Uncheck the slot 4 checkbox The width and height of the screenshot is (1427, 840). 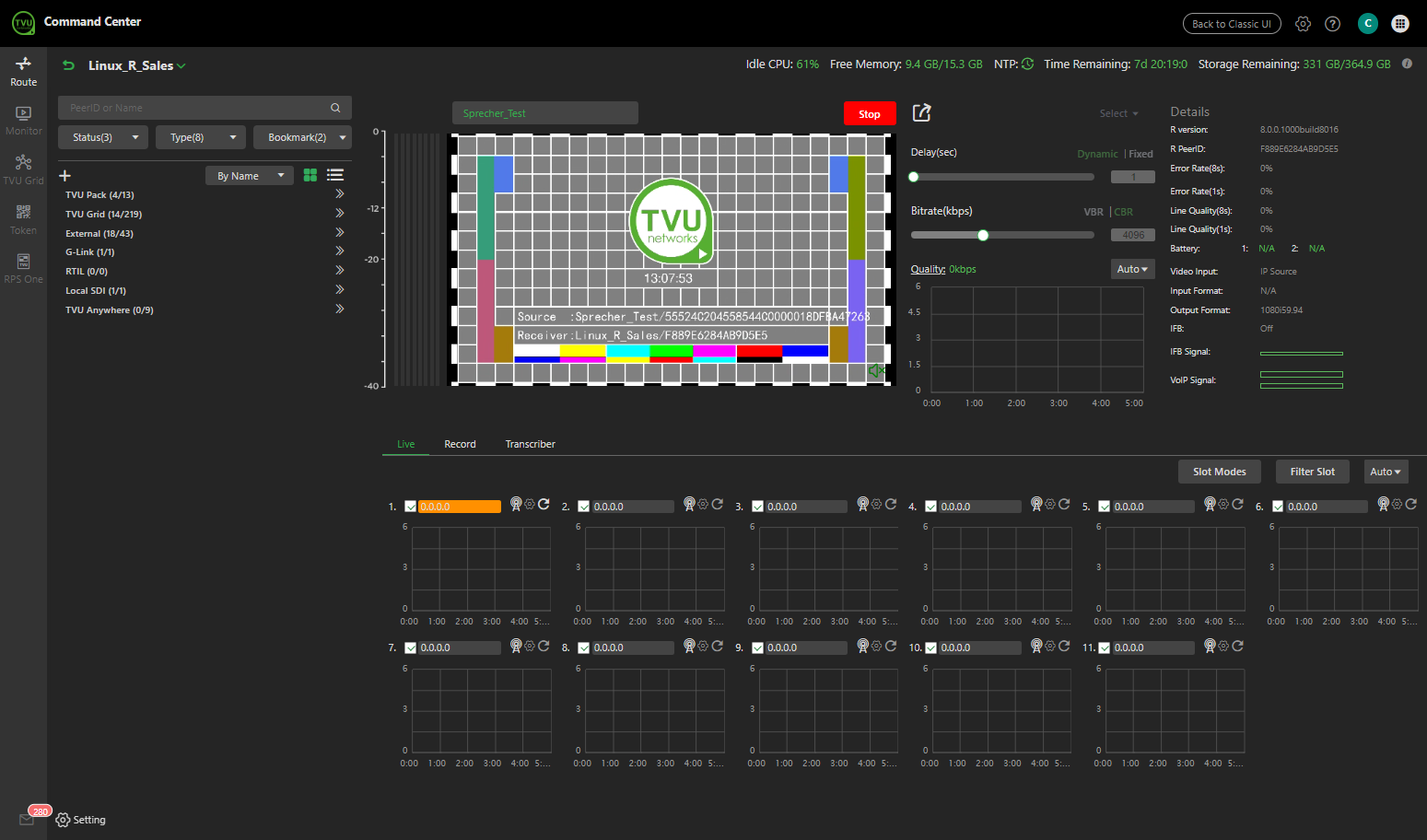pyautogui.click(x=931, y=507)
